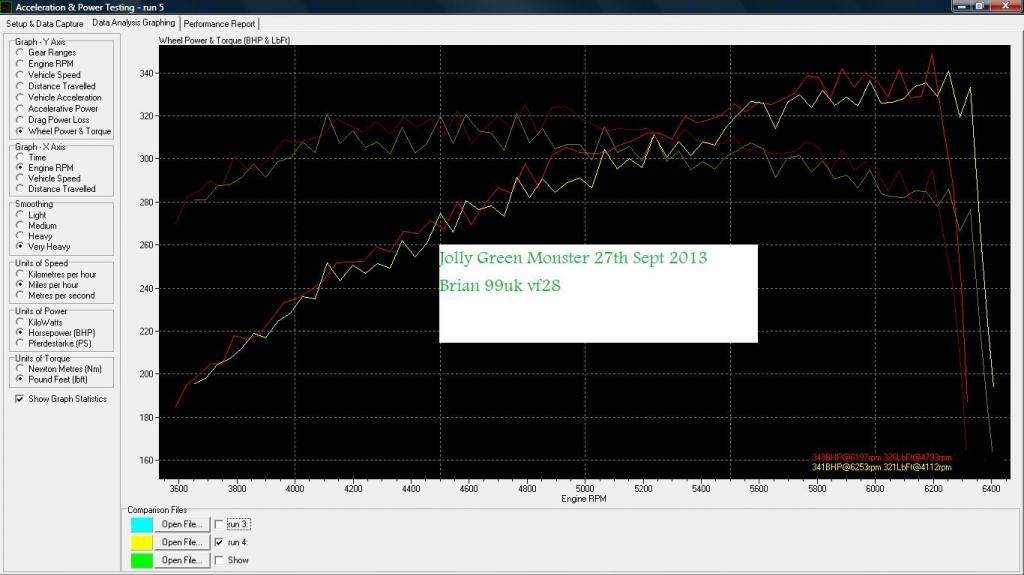Click the yellow comparison color swatch
1024x575 pixels.
coord(143,542)
